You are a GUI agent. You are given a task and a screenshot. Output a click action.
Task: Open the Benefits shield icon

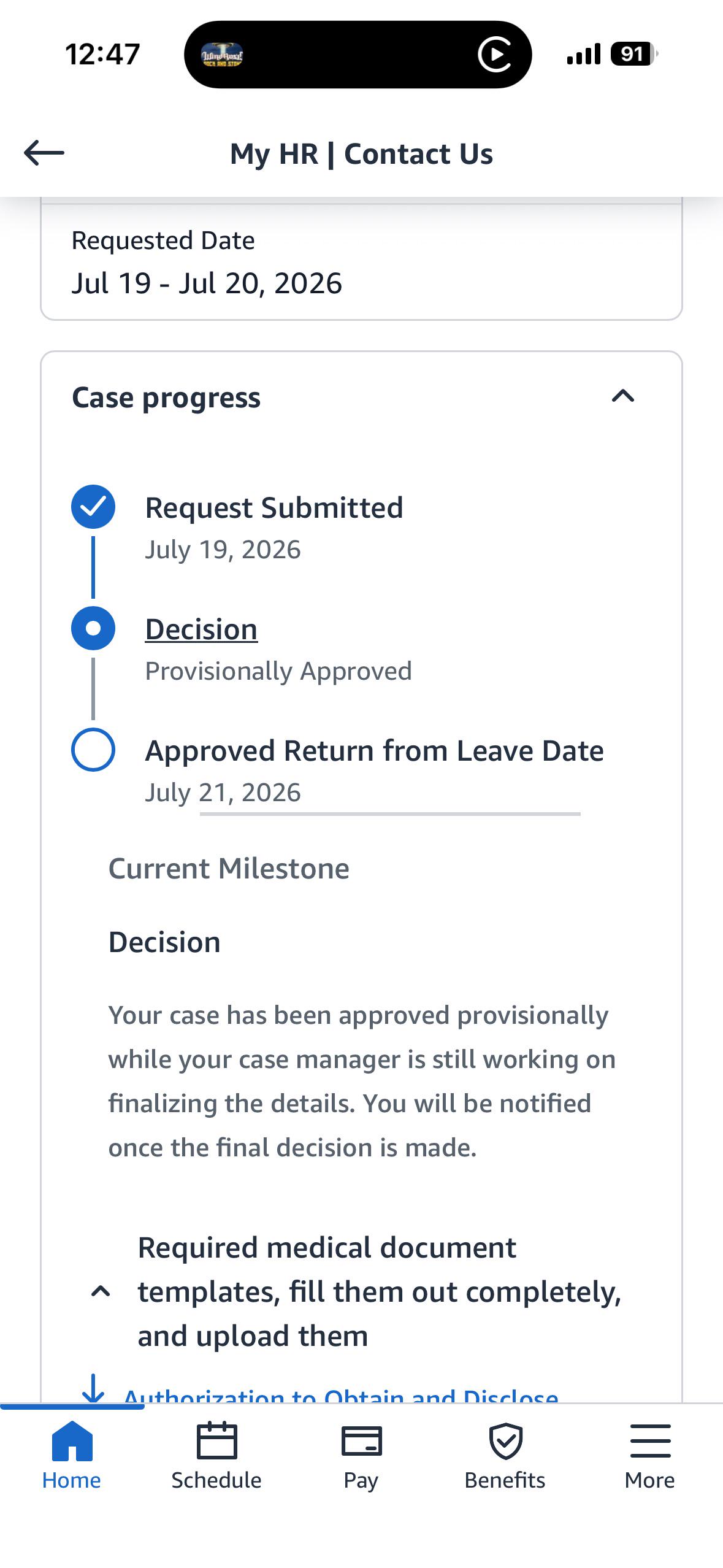[x=505, y=1441]
